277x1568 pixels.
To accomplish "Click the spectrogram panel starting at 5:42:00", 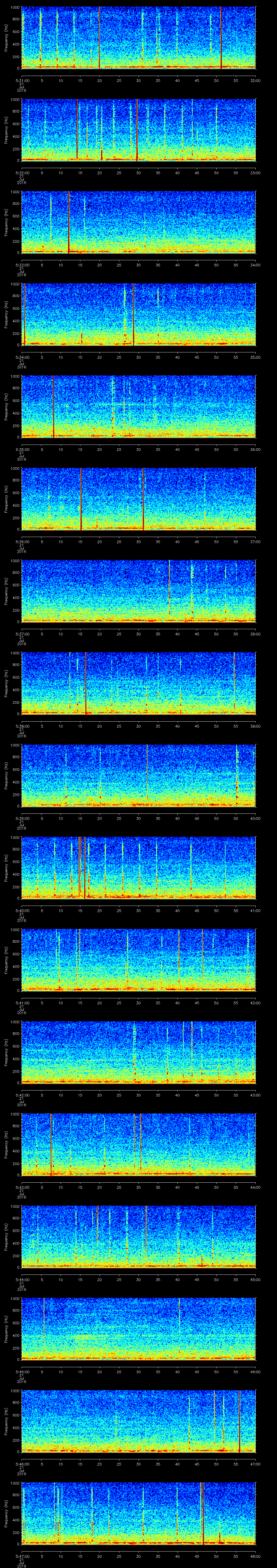I will 139,1052.
